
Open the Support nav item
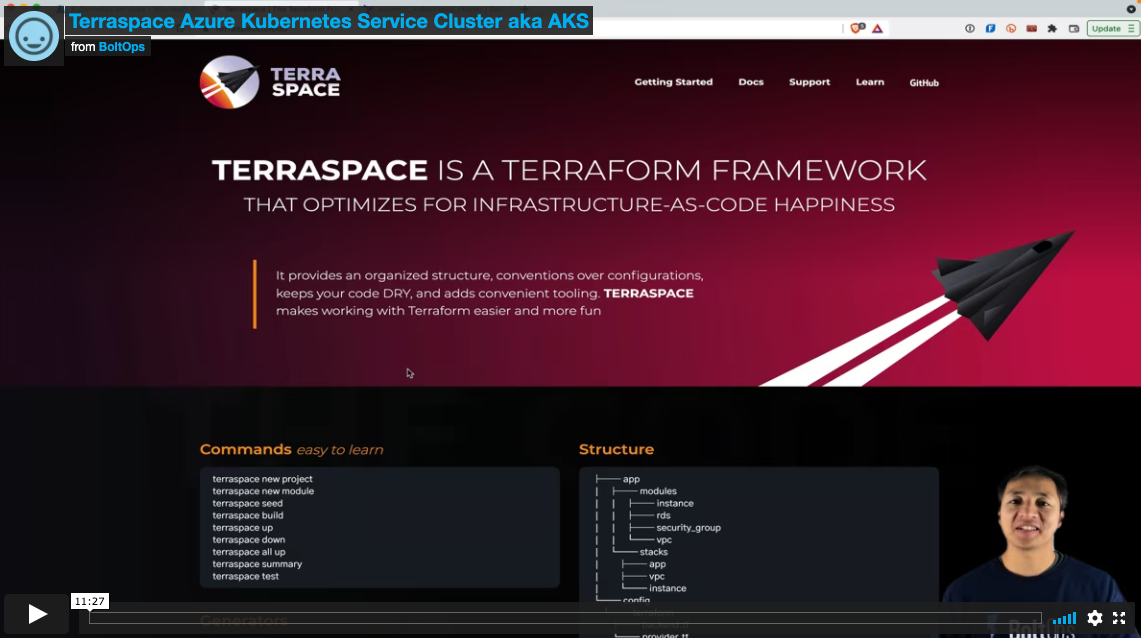click(809, 82)
